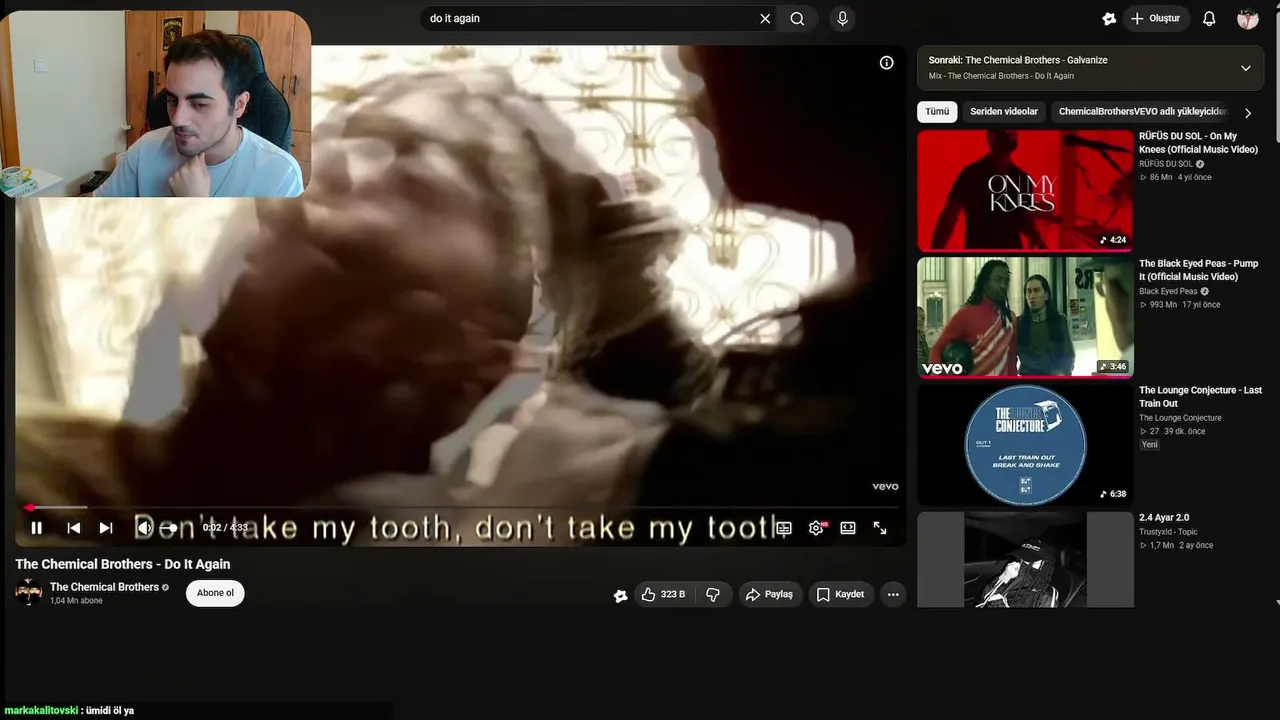Open the account avatar menu
1280x720 pixels.
1248,19
